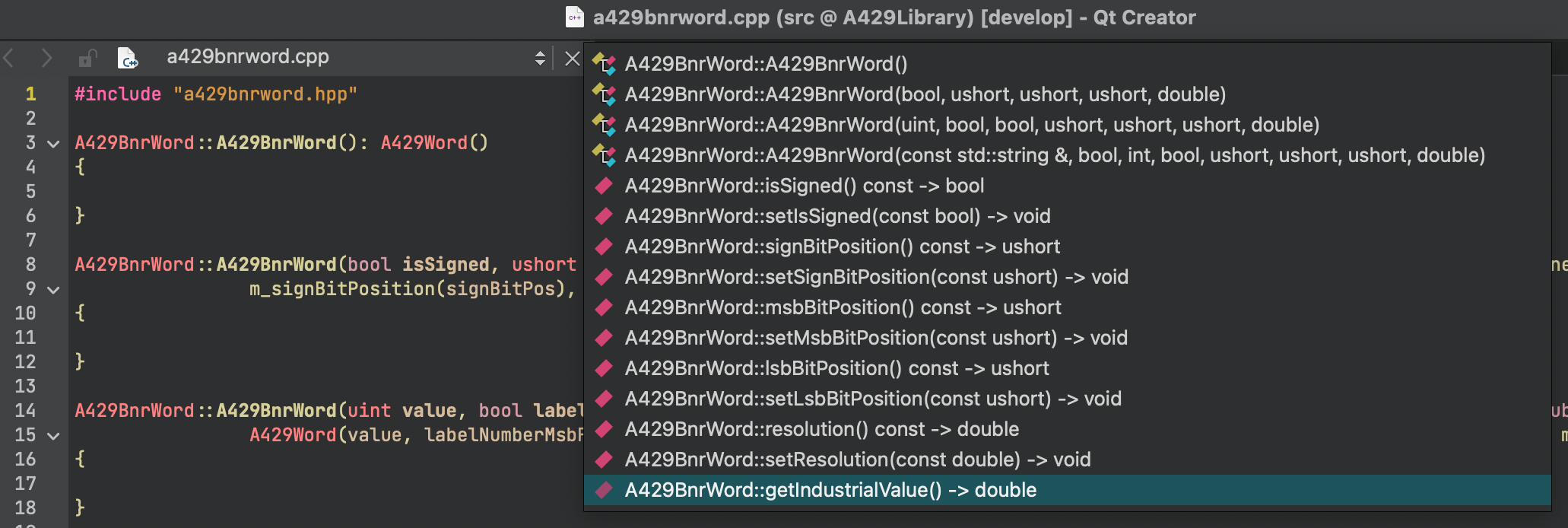The height and width of the screenshot is (528, 1568).
Task: Choose setResolution(const double) from symbol list
Action: tap(857, 460)
